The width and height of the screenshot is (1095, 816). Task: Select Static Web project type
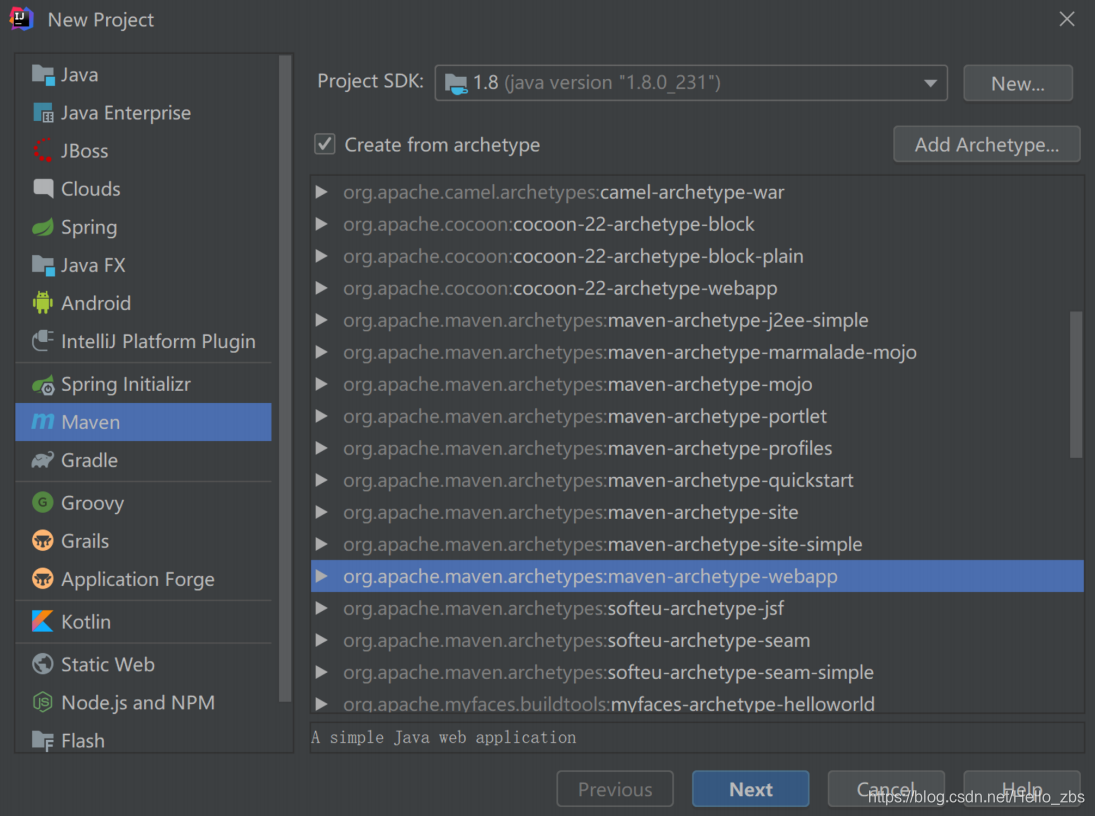coord(143,664)
